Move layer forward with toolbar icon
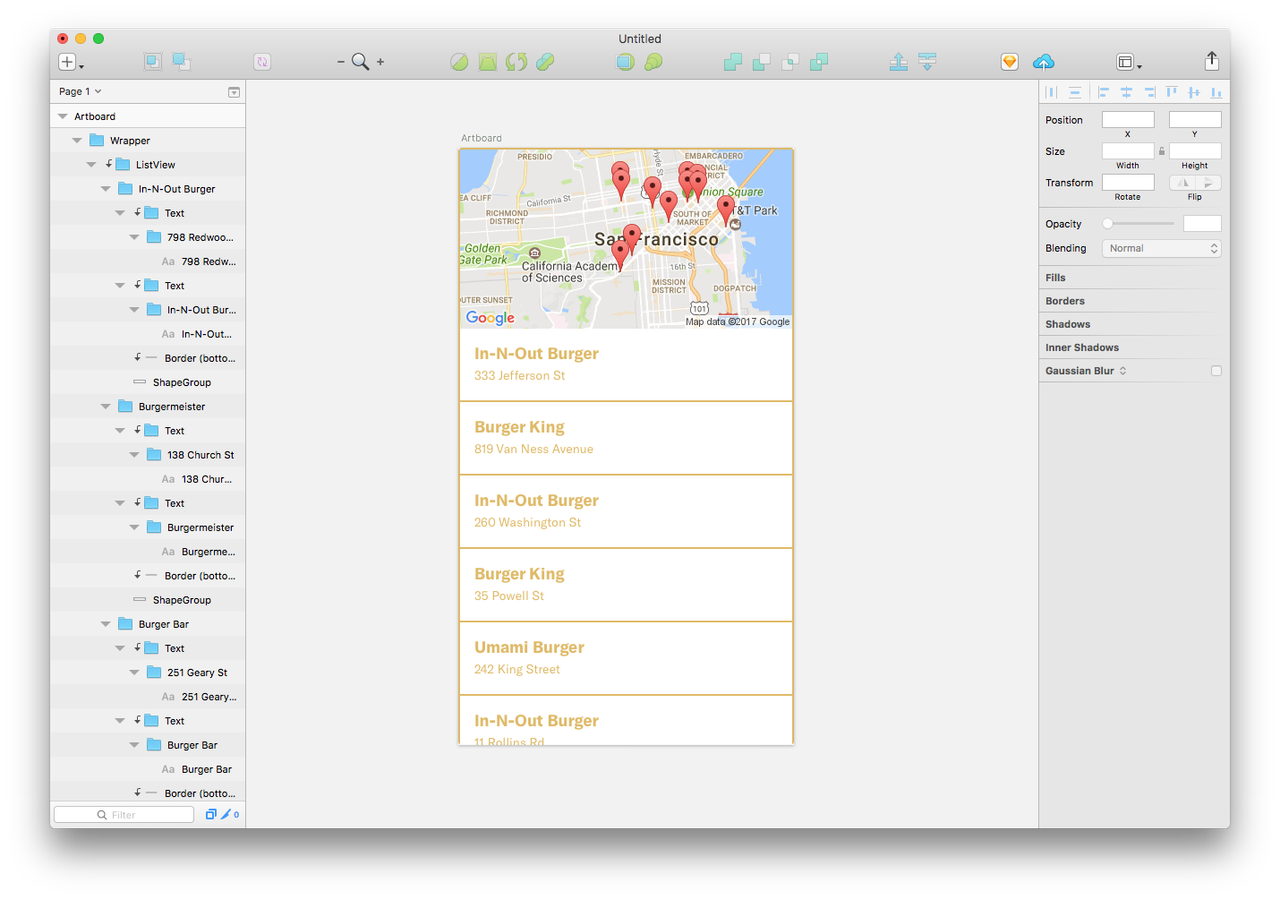 pyautogui.click(x=899, y=62)
